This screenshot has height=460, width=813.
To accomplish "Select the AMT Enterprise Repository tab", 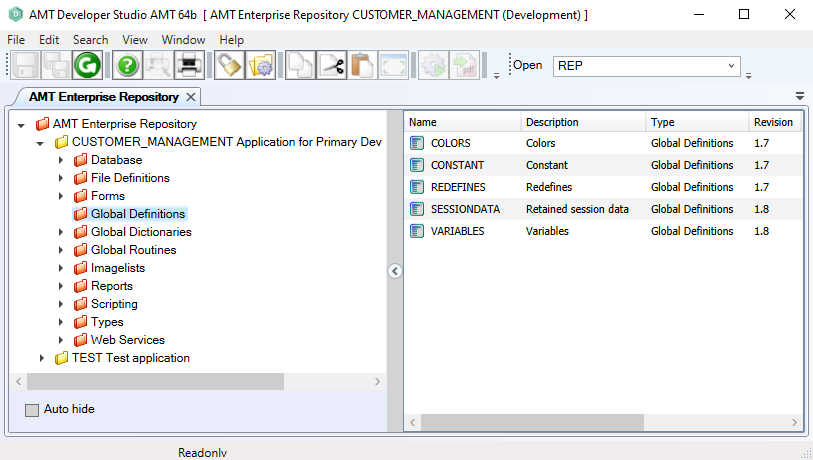I will point(104,97).
